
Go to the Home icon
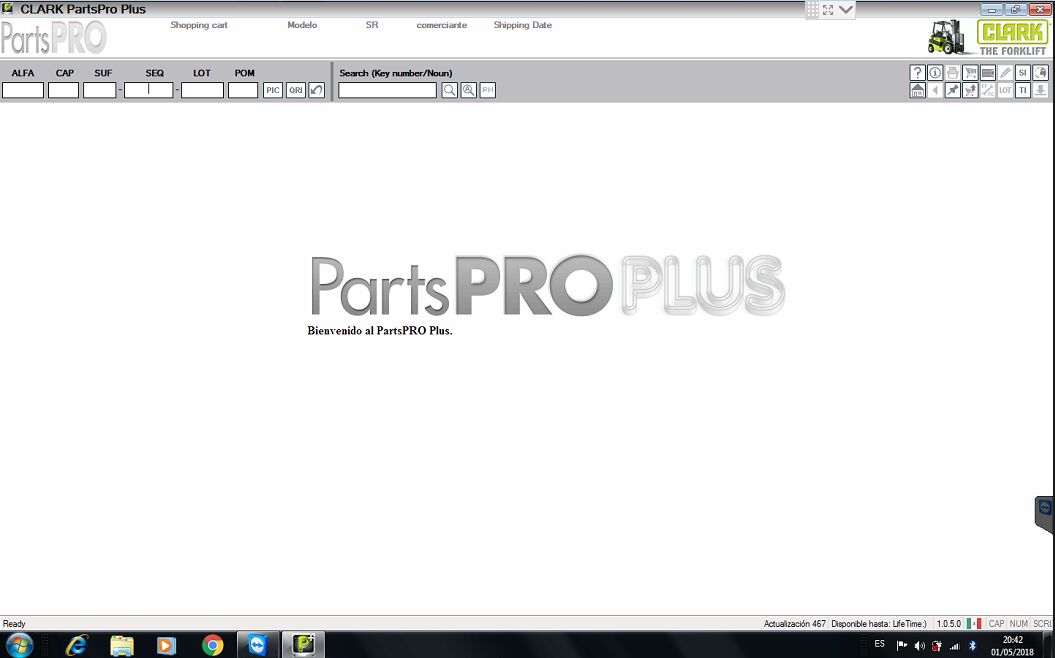[x=917, y=90]
